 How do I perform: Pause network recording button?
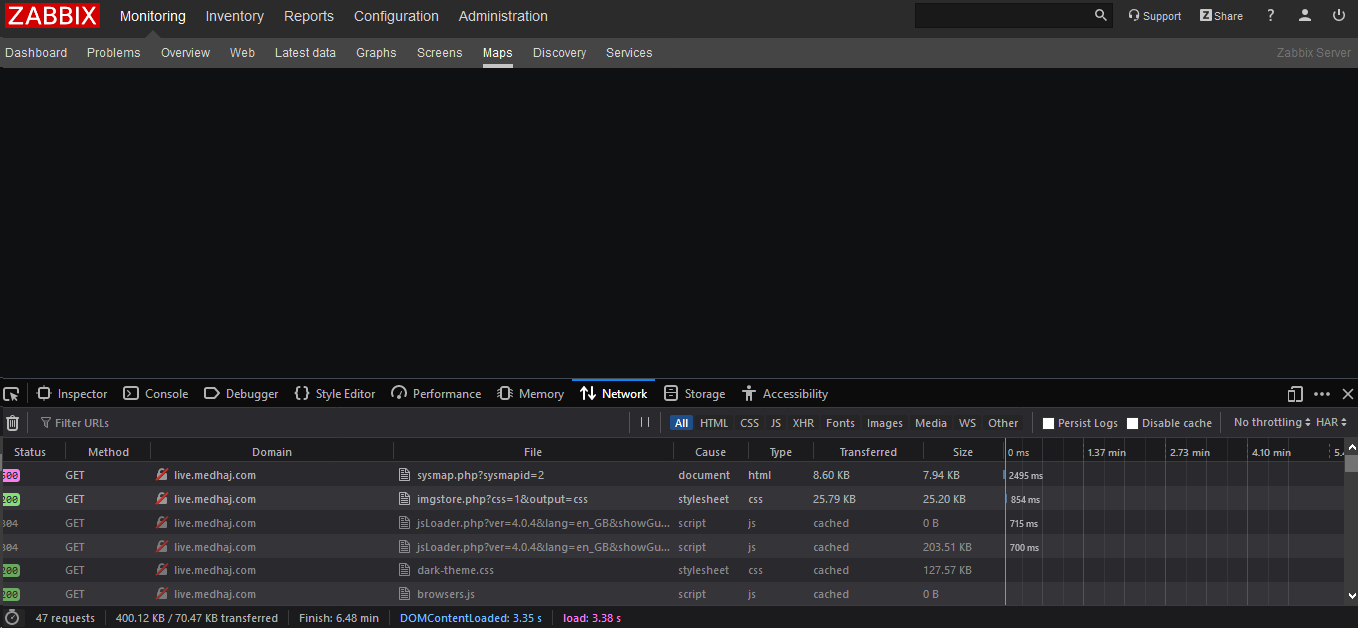tap(645, 423)
